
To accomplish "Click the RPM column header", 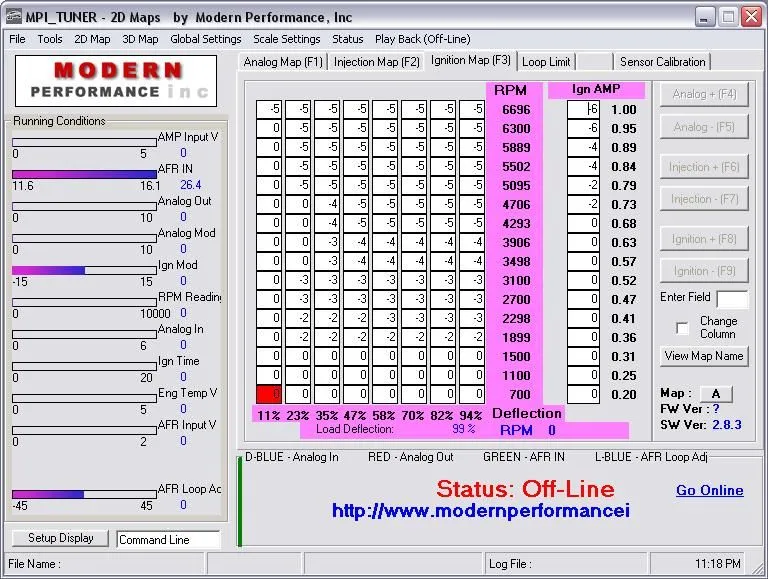I will 510,90.
